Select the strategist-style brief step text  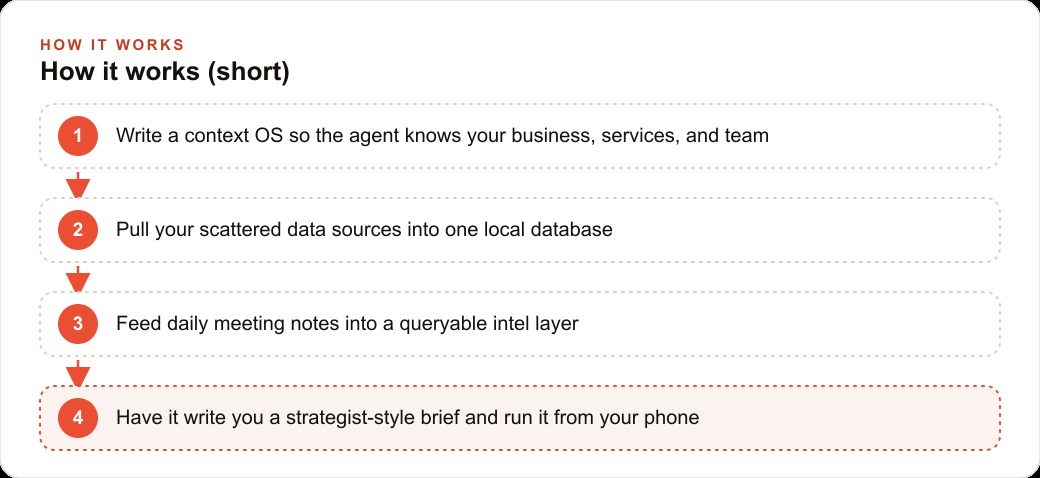(407, 418)
